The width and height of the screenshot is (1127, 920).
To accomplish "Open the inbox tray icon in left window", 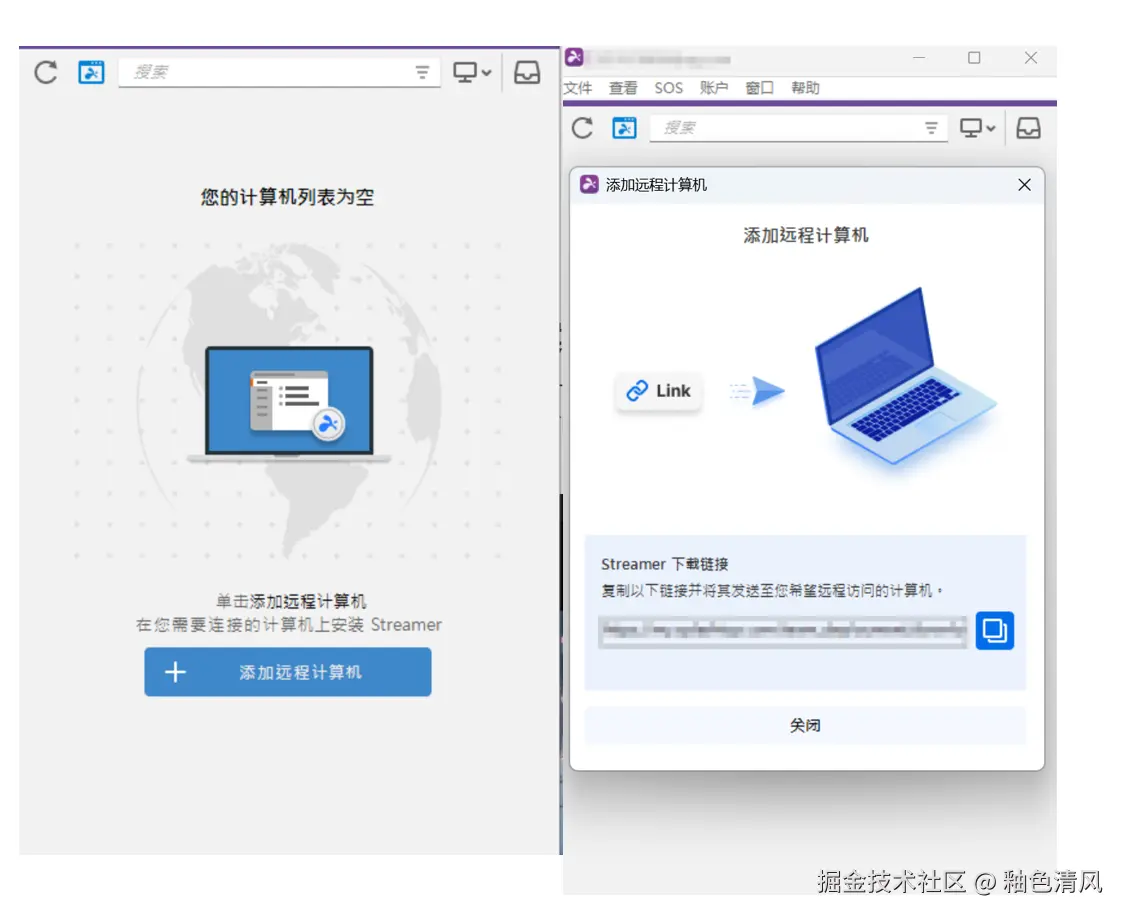I will [x=527, y=72].
